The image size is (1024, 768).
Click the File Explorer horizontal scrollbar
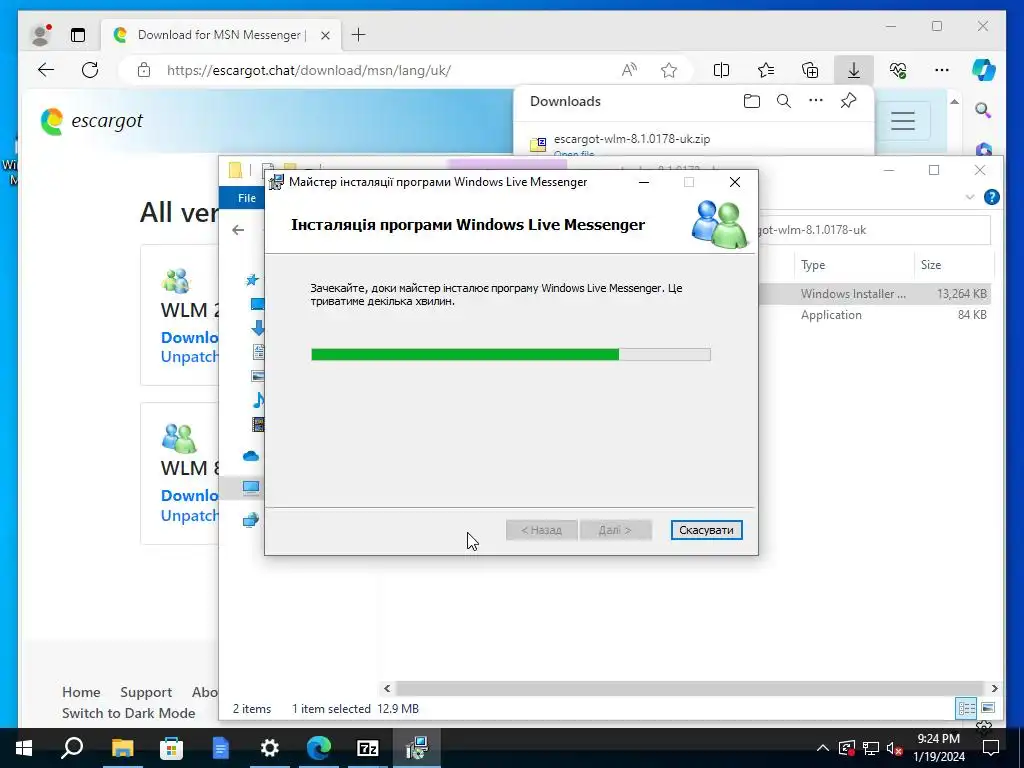tap(690, 688)
